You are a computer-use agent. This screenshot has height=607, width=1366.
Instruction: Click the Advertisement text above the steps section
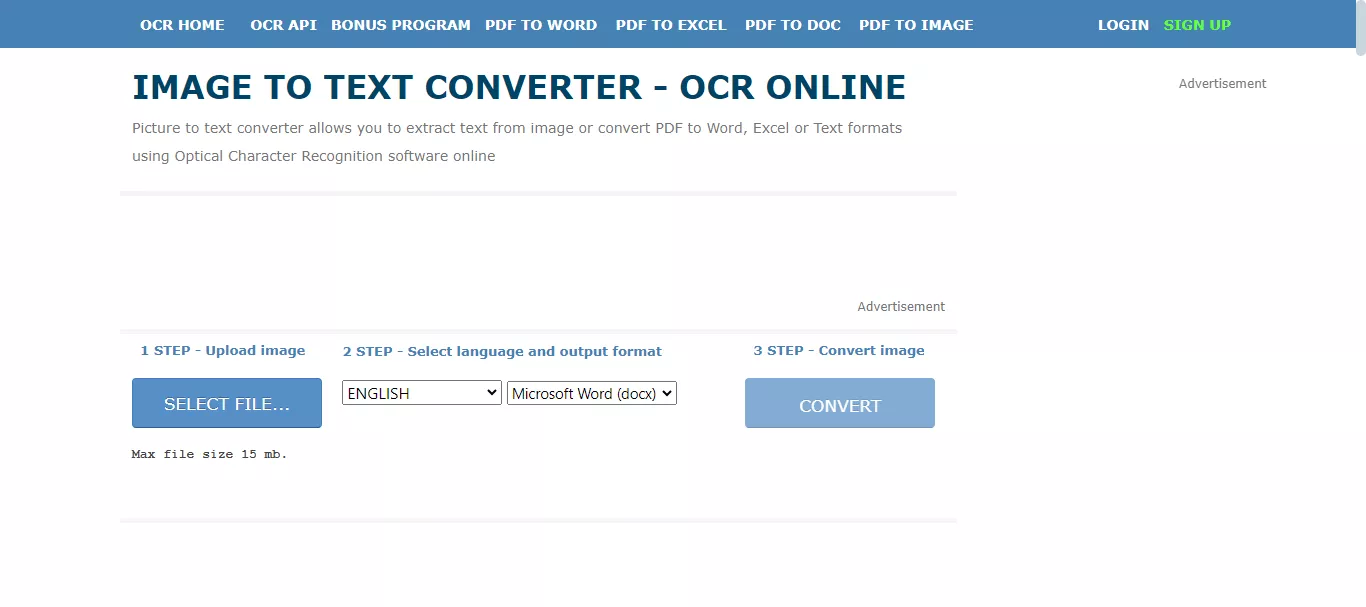pos(900,306)
